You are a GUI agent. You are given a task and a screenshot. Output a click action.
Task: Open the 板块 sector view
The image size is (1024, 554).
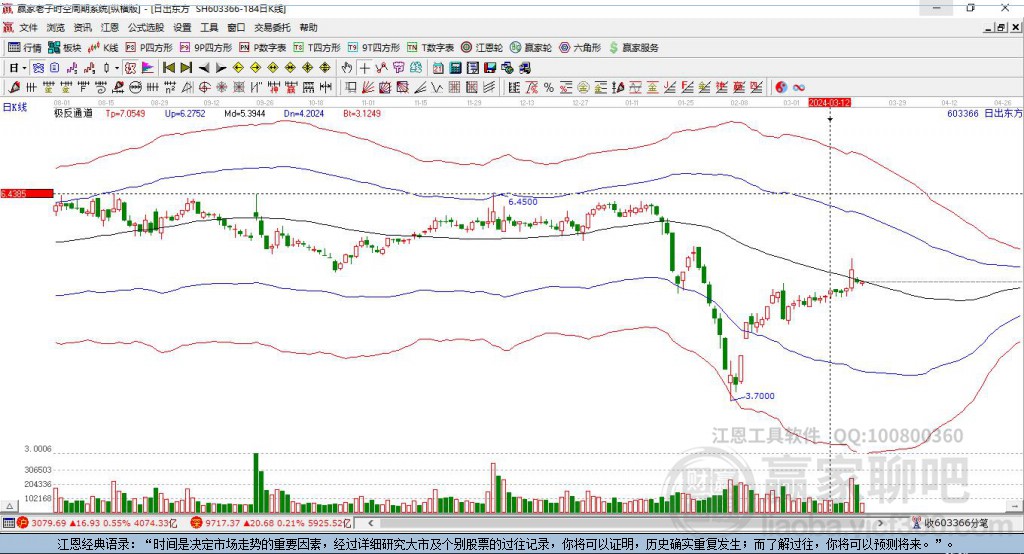[x=65, y=48]
